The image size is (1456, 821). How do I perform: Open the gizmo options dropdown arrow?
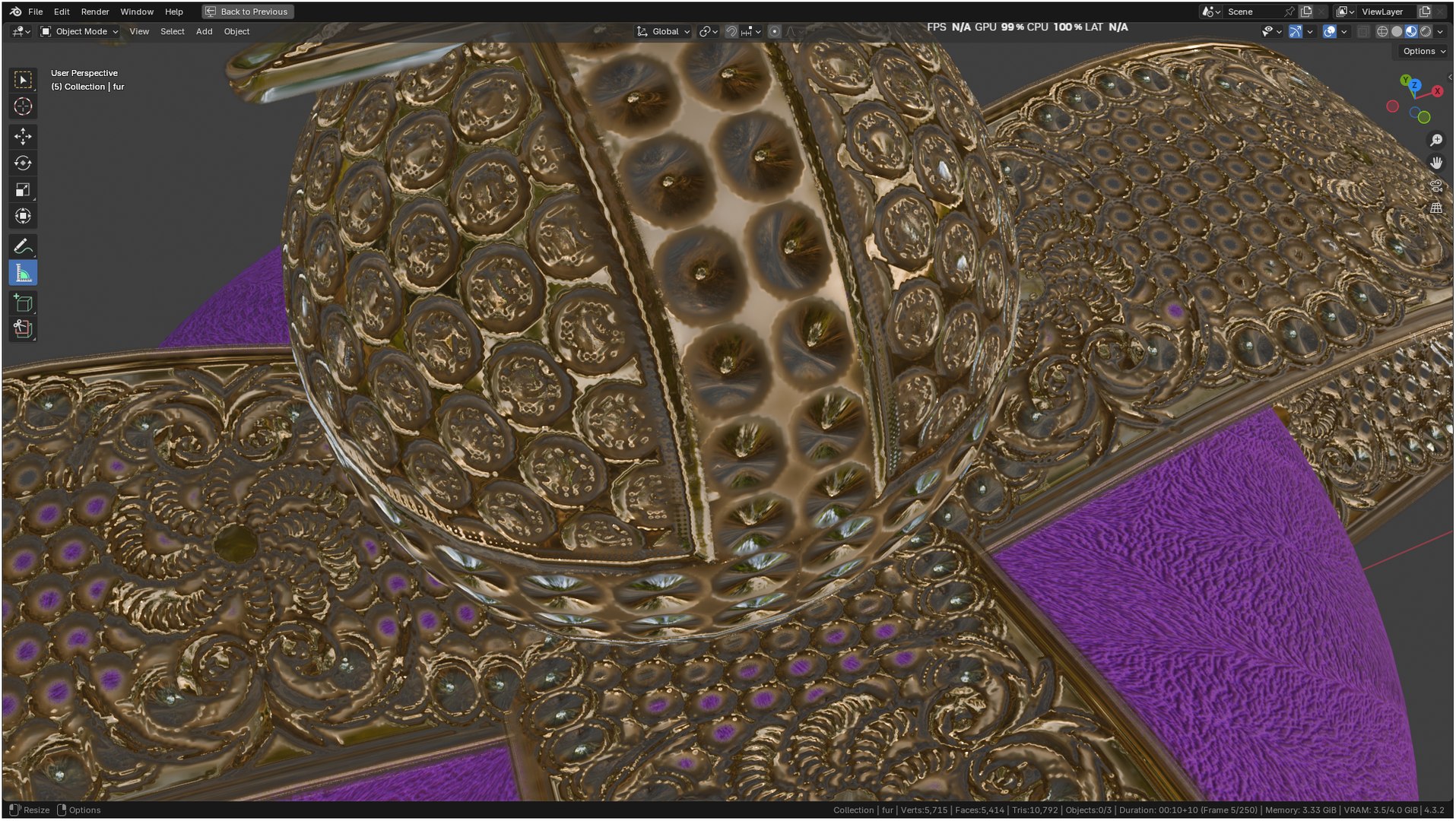1310,31
